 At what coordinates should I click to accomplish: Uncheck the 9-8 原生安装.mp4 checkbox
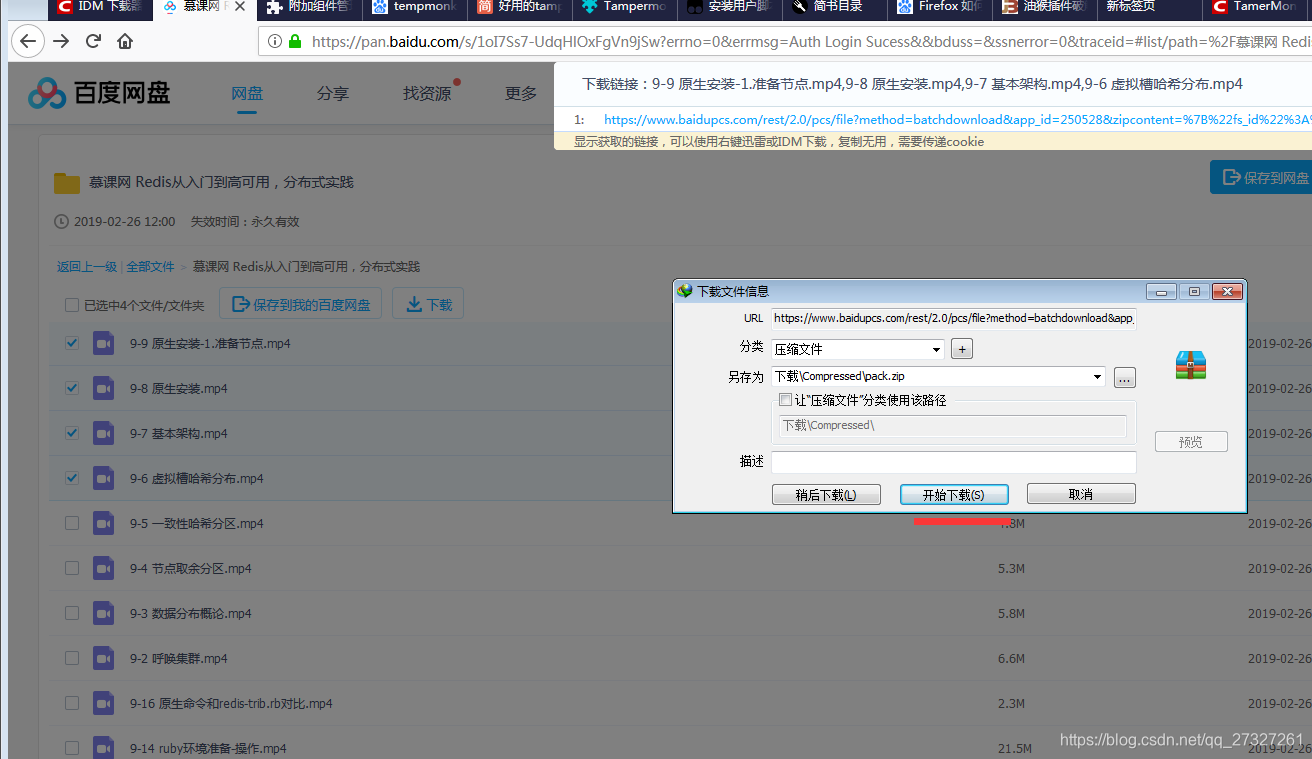(72, 388)
